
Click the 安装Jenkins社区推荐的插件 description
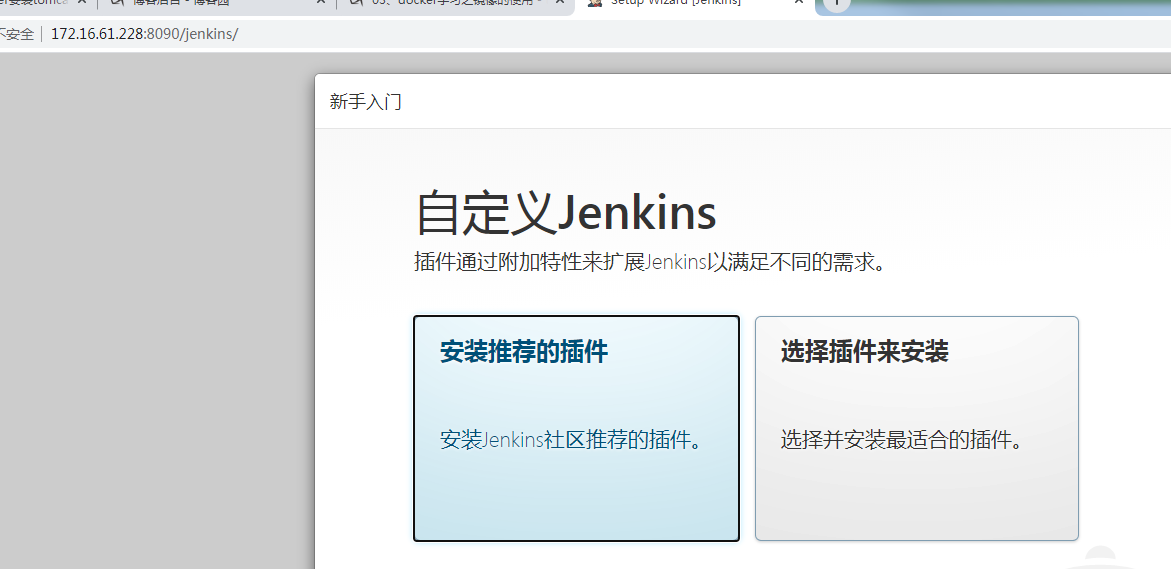click(x=571, y=440)
